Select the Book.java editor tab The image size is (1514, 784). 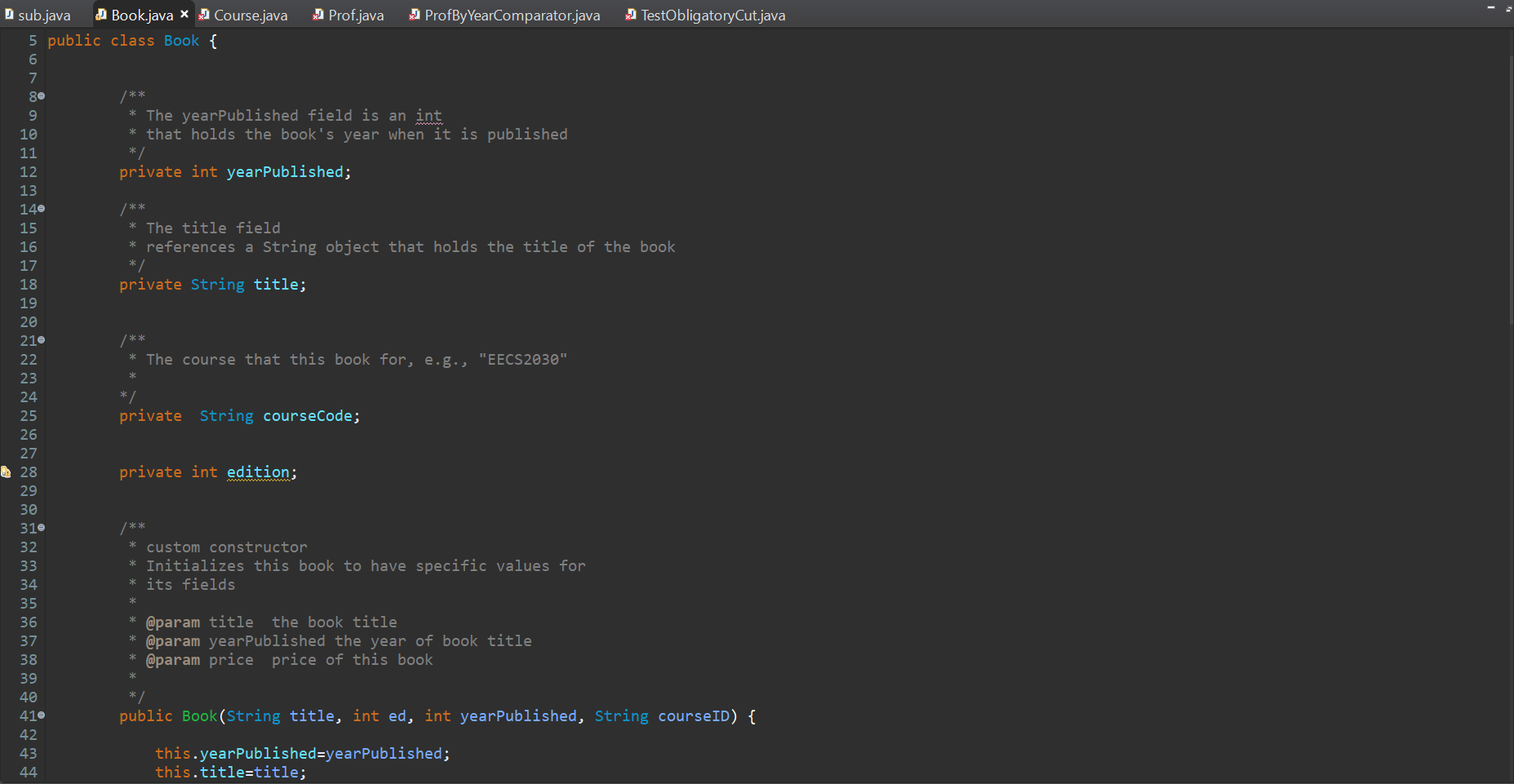pyautogui.click(x=142, y=15)
